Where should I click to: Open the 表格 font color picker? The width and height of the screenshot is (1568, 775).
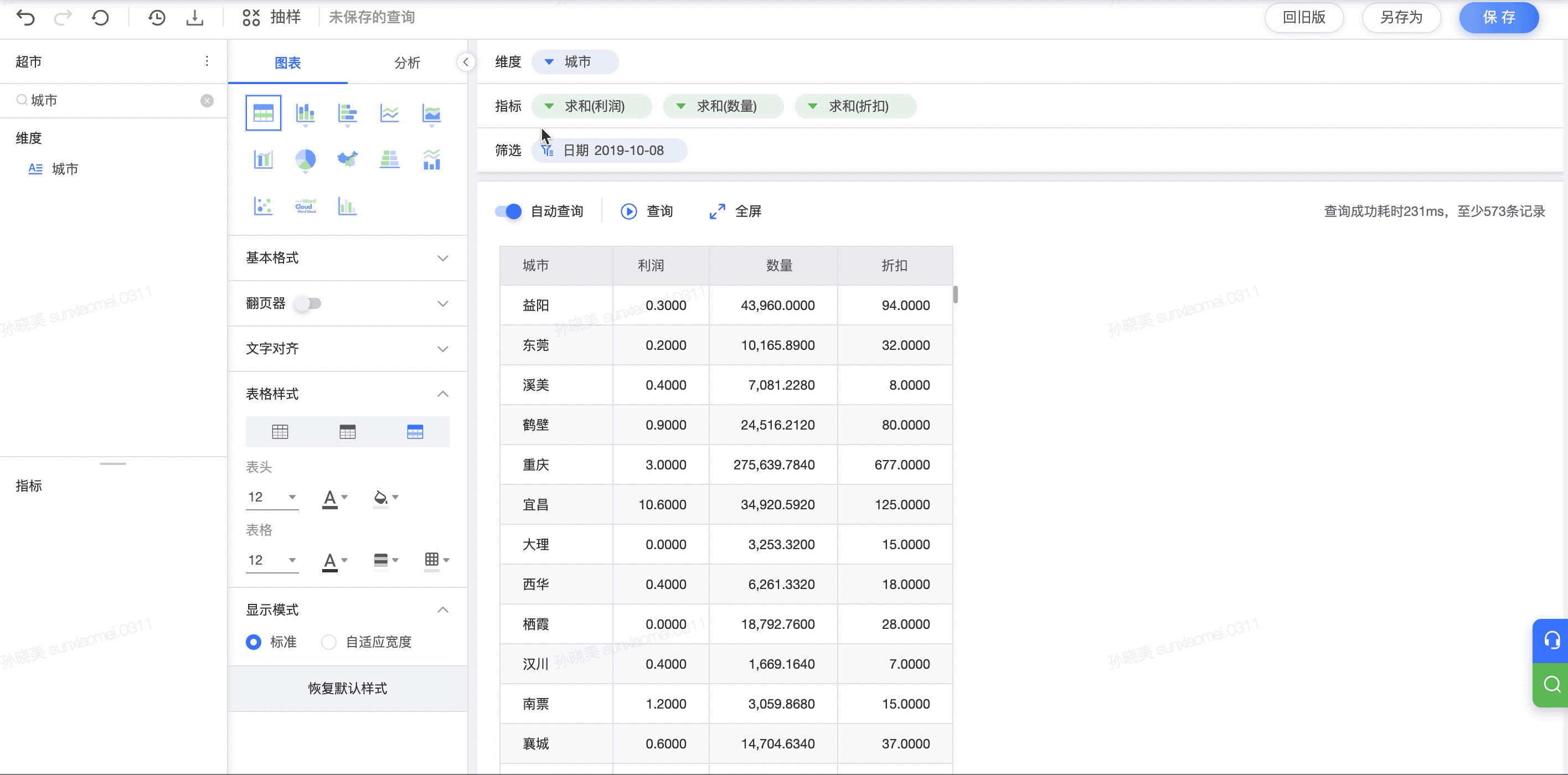(335, 561)
